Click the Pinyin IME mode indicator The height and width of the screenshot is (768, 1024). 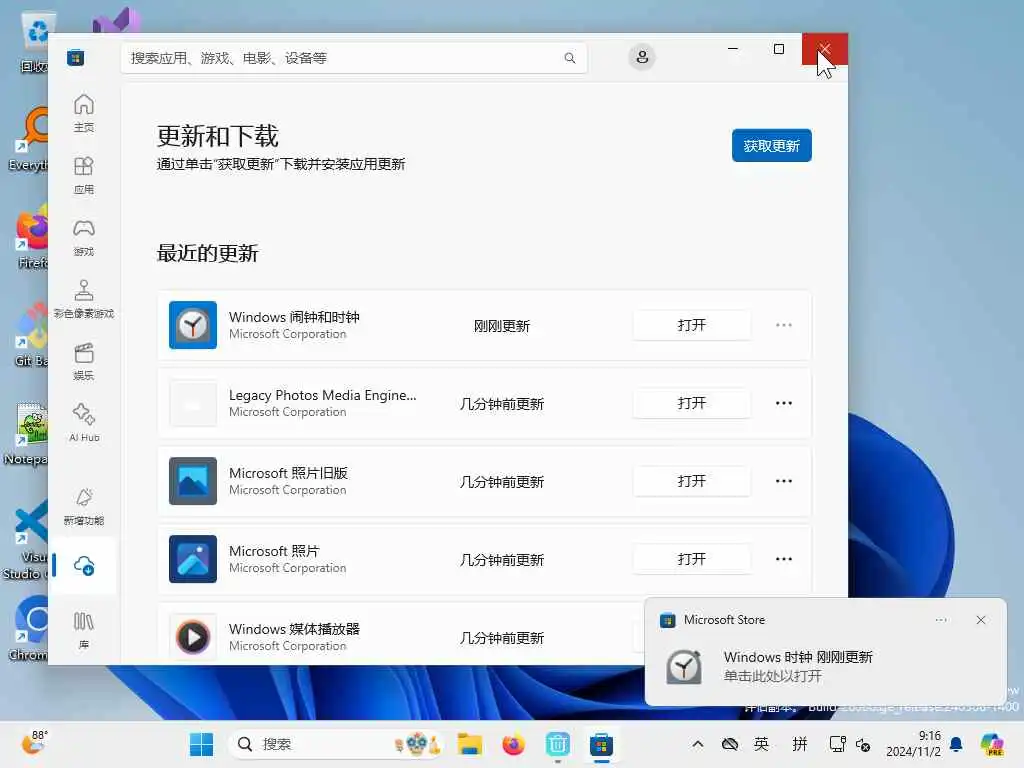800,744
